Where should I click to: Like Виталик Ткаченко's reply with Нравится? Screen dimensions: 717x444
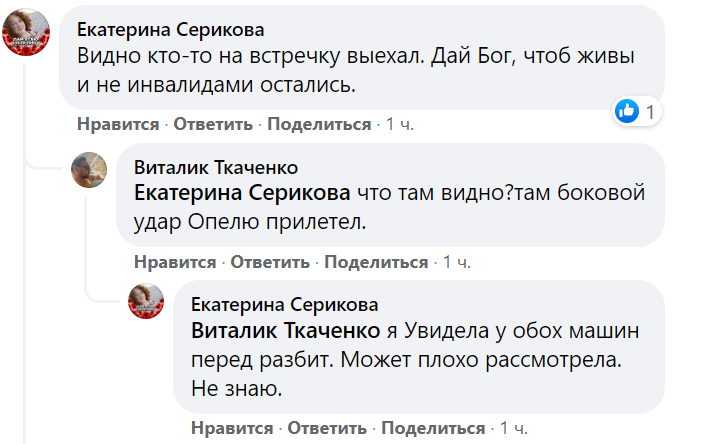(175, 262)
